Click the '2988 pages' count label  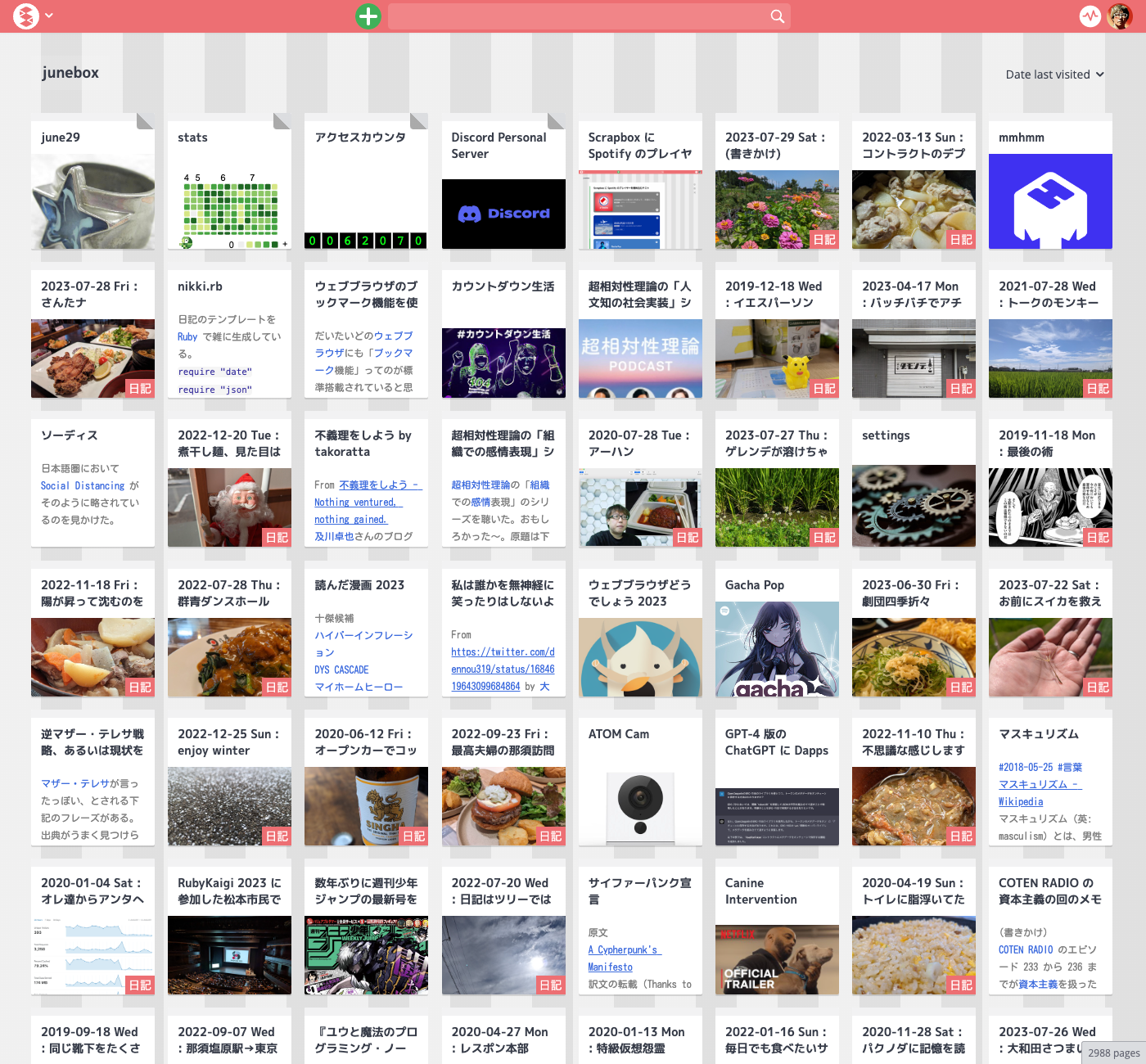click(x=1113, y=1053)
